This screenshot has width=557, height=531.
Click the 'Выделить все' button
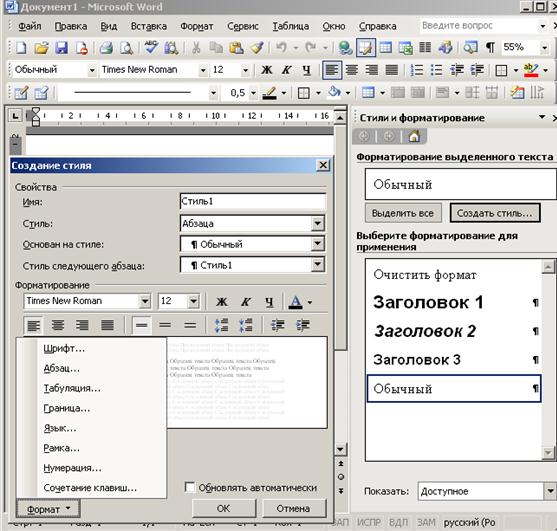[403, 213]
